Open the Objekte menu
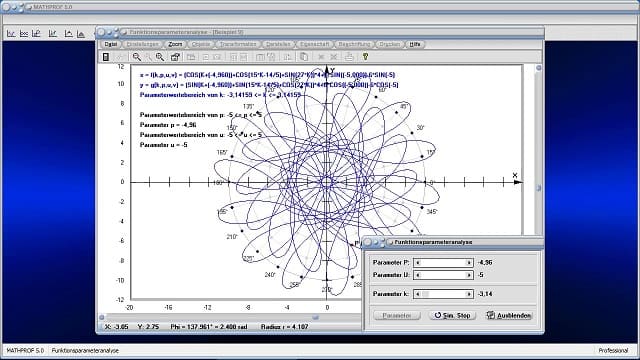The image size is (640, 360). click(x=201, y=44)
